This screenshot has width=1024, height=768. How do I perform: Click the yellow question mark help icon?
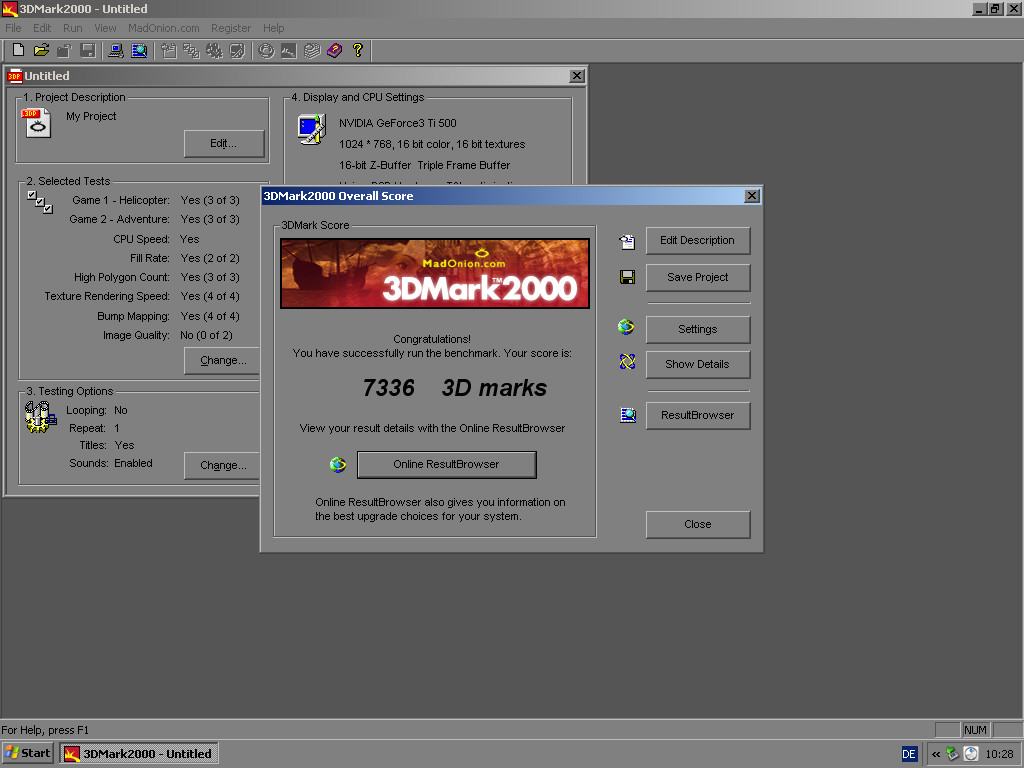pyautogui.click(x=358, y=50)
